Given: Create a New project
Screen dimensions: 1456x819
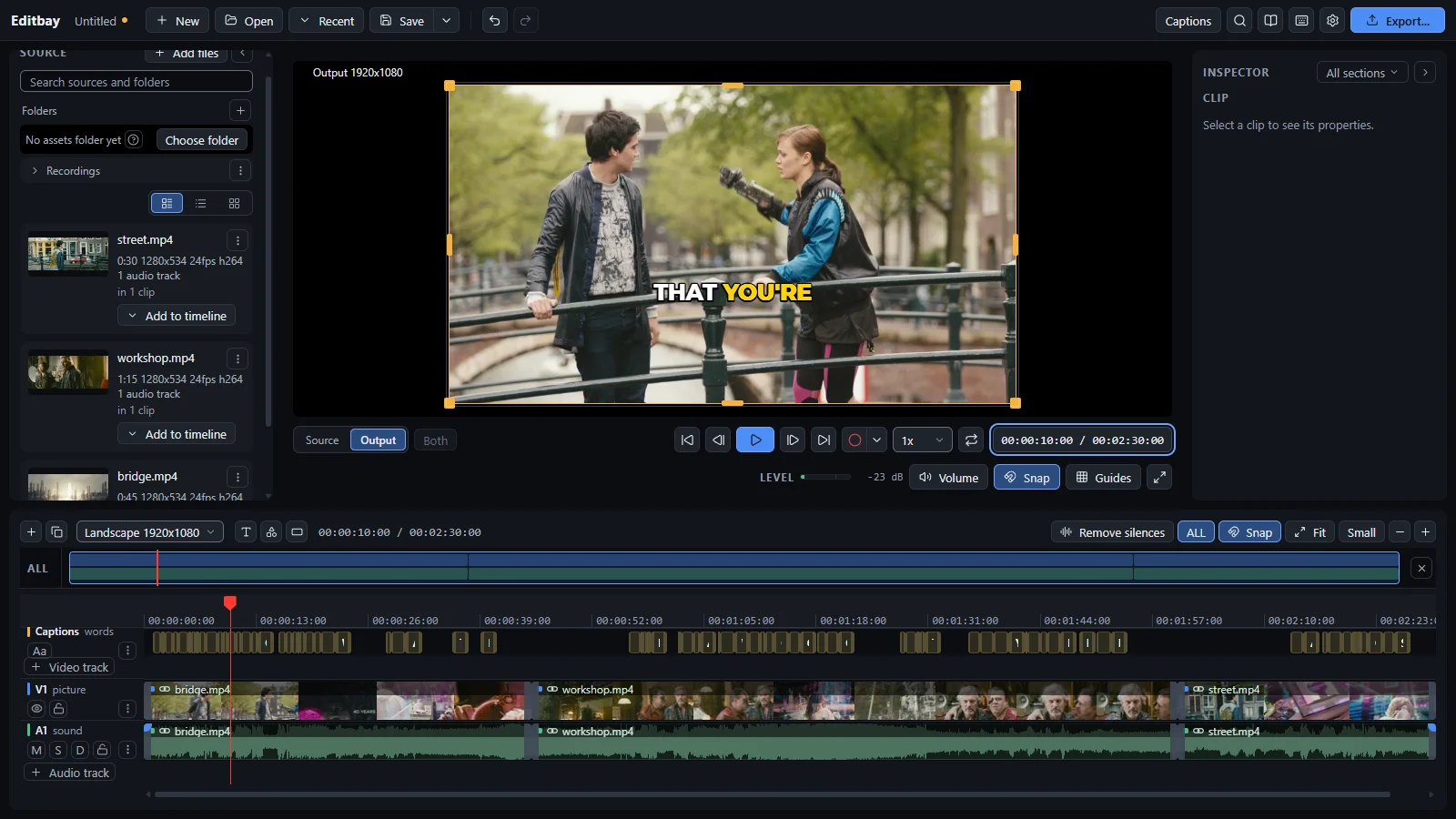Looking at the screenshot, I should tap(177, 21).
